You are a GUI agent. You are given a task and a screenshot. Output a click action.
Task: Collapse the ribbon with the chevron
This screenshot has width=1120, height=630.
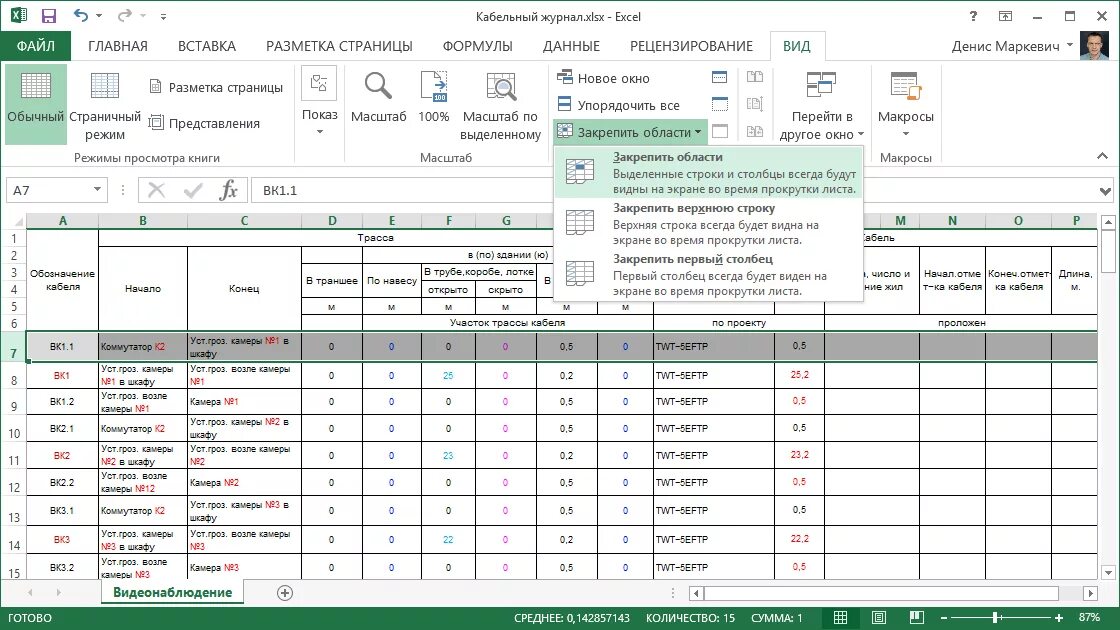tap(1102, 156)
